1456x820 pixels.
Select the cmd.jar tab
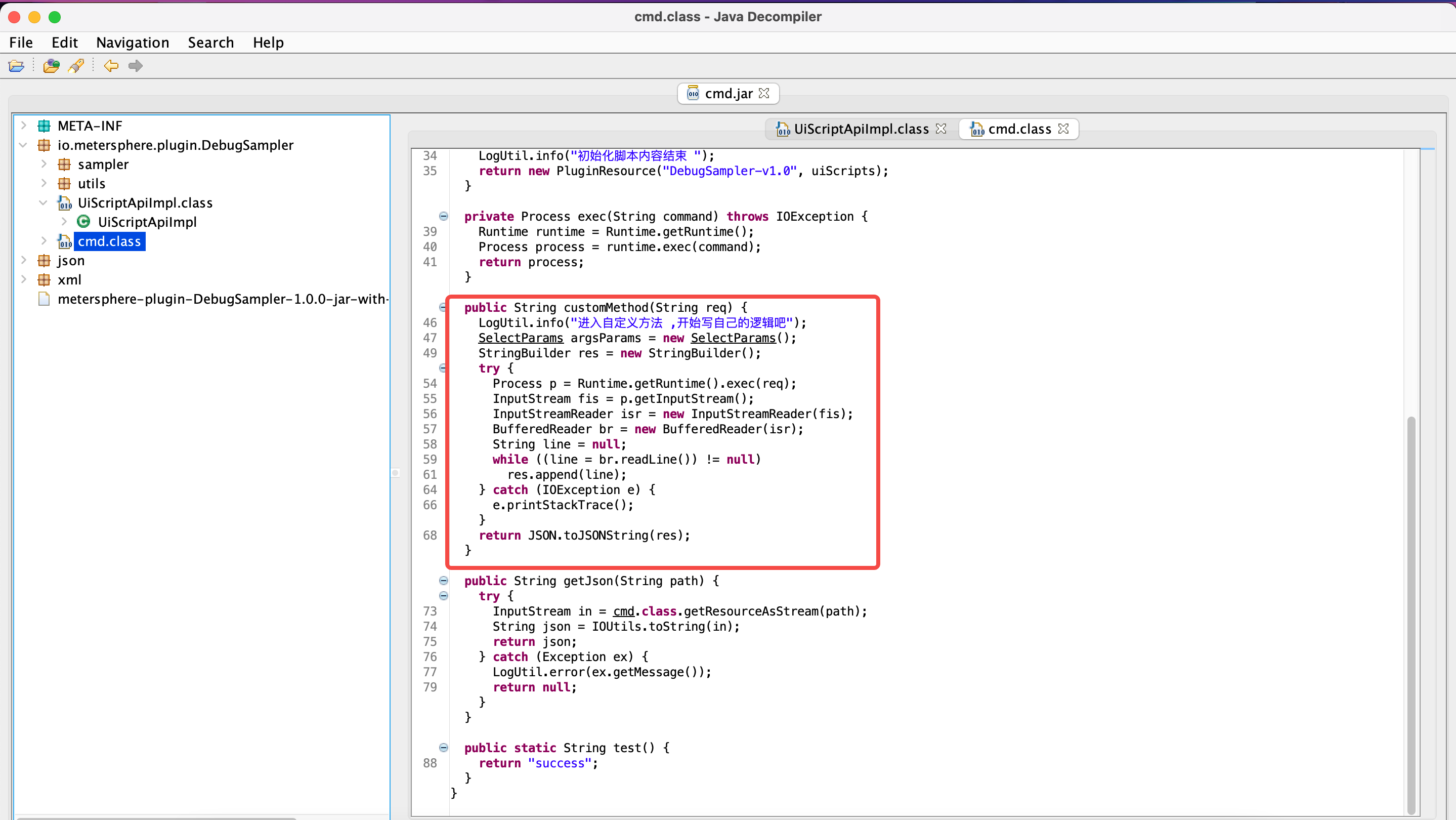click(728, 93)
